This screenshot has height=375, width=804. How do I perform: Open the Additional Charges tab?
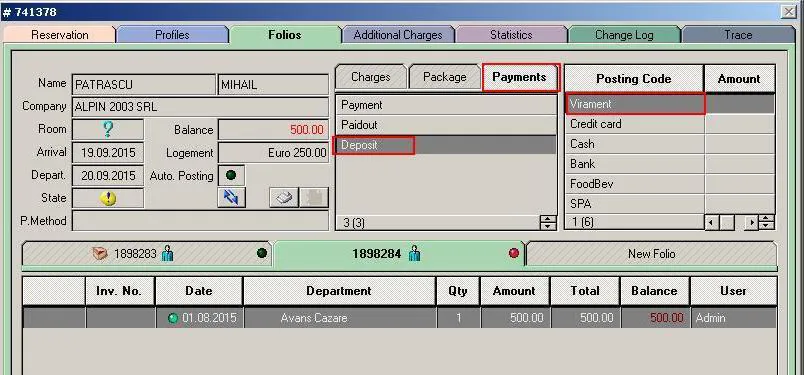pos(398,35)
